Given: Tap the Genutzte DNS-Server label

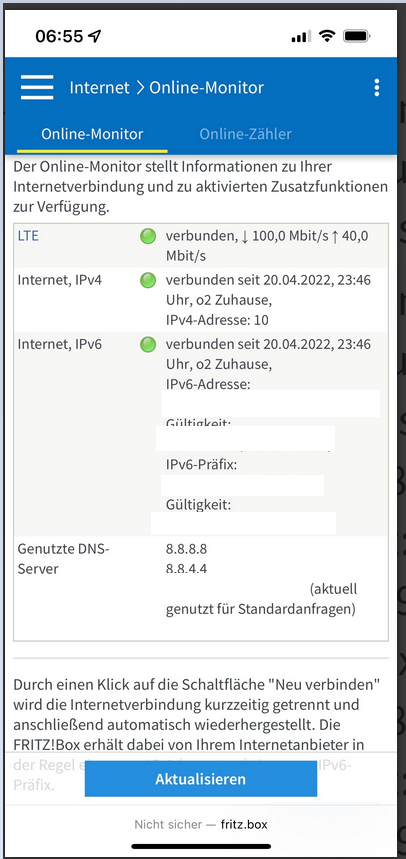Looking at the screenshot, I should point(64,559).
